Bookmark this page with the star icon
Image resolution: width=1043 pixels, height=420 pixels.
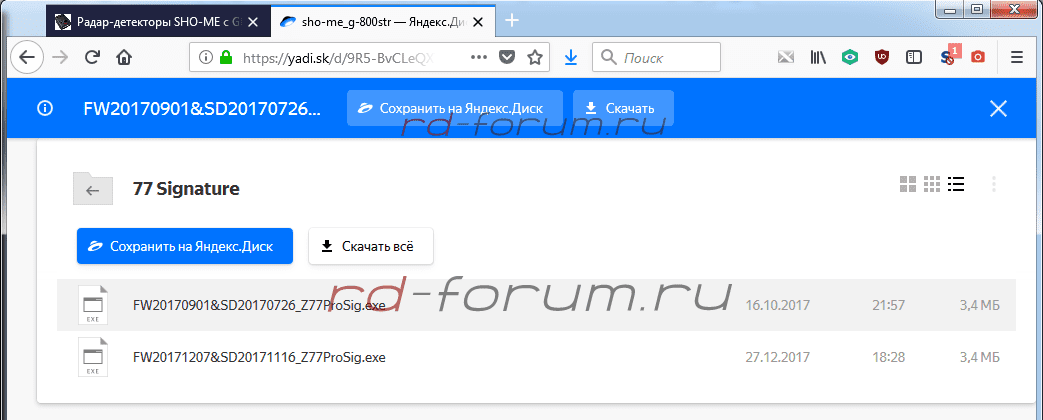[535, 58]
